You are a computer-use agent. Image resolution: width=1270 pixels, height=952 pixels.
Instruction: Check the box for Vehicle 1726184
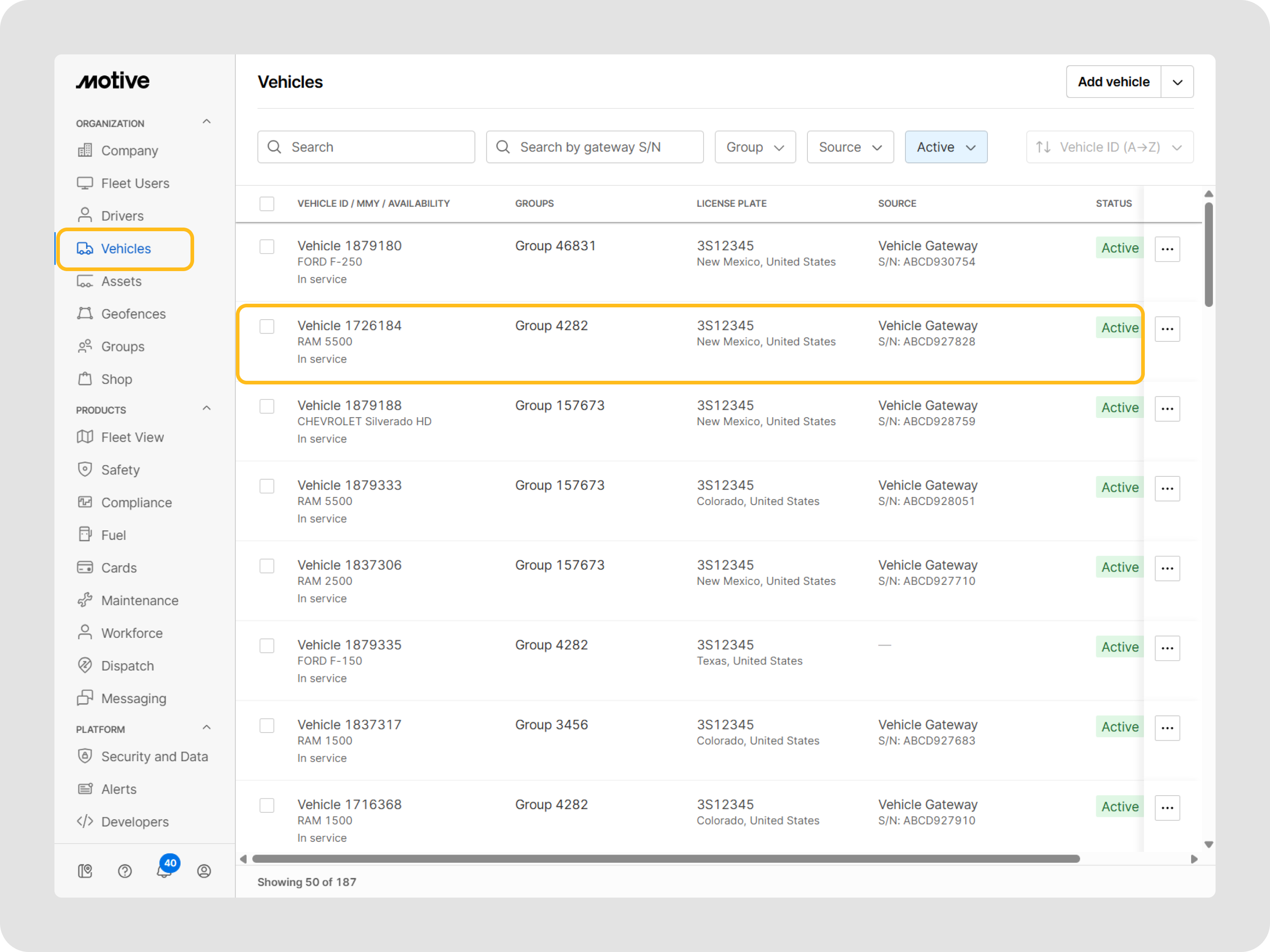267,326
